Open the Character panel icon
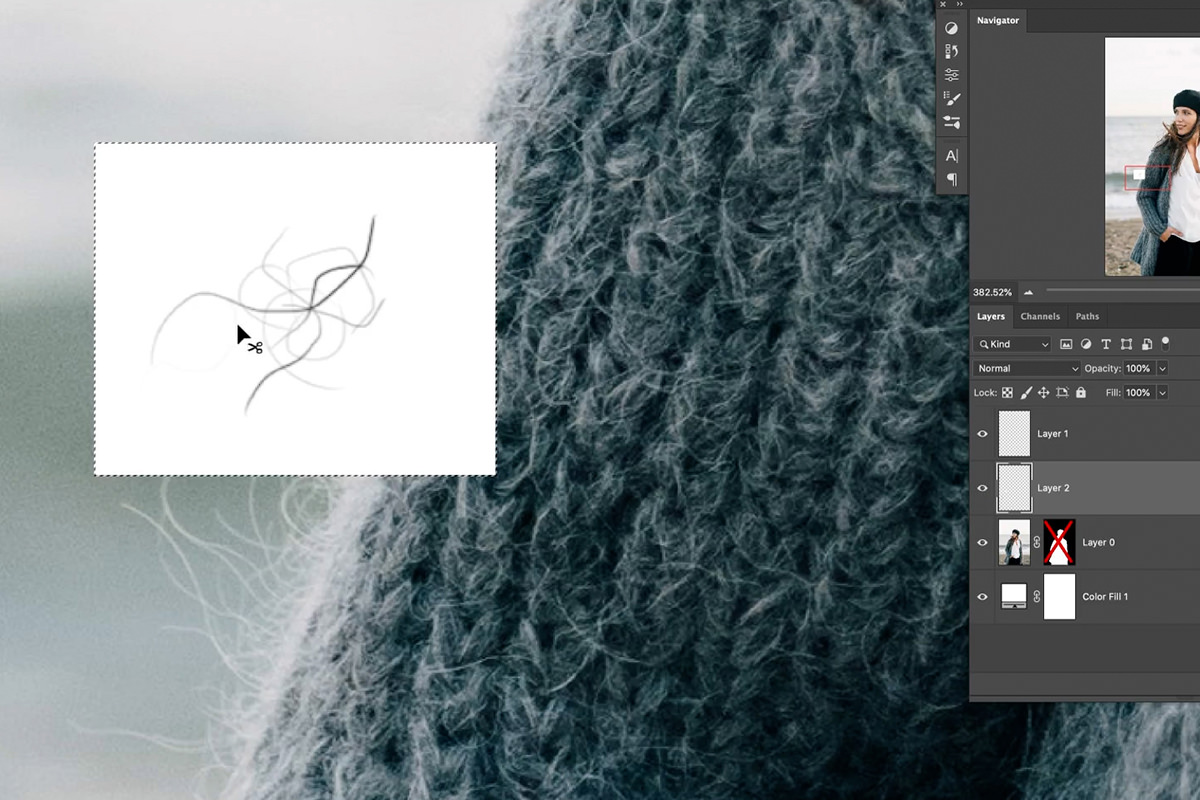The image size is (1200, 800). click(951, 155)
